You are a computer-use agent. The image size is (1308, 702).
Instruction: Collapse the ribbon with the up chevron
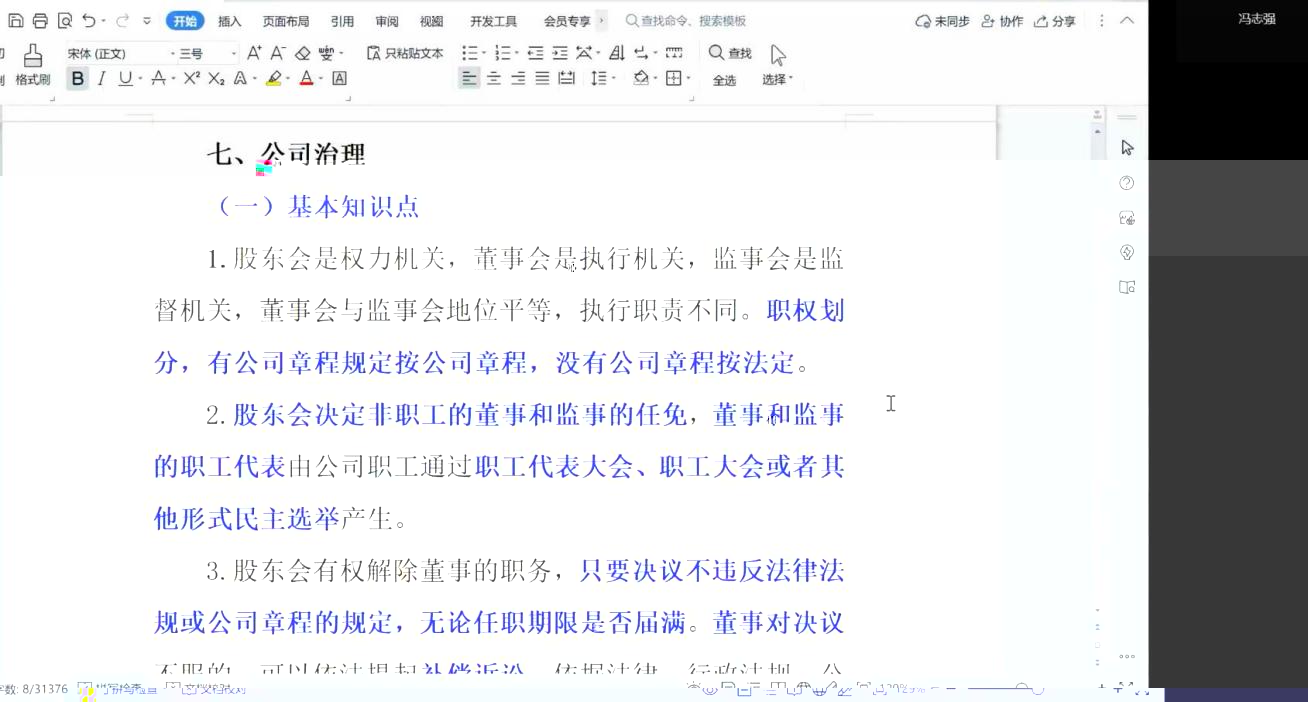point(1128,21)
